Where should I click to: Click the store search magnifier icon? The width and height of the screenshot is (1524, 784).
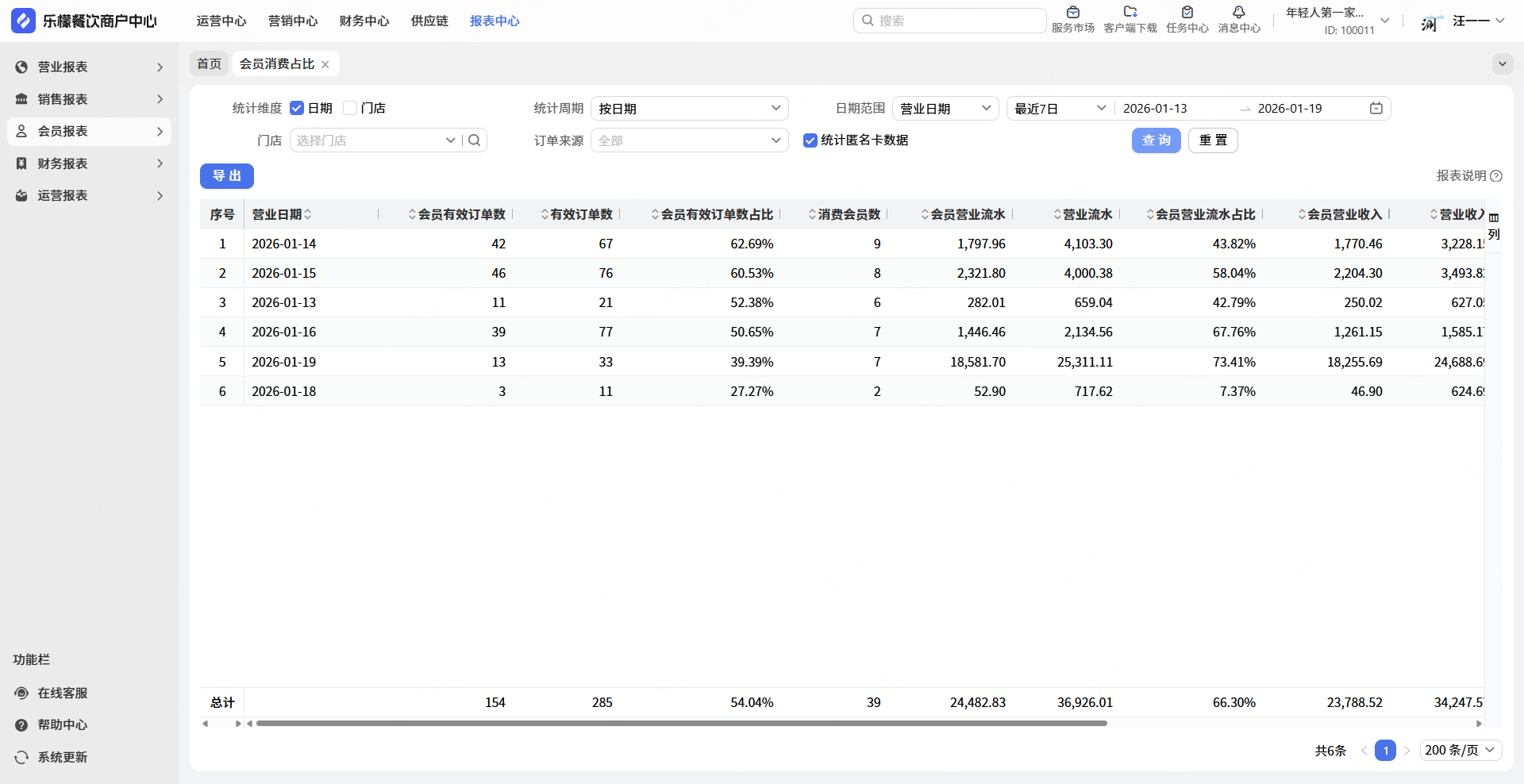tap(475, 140)
